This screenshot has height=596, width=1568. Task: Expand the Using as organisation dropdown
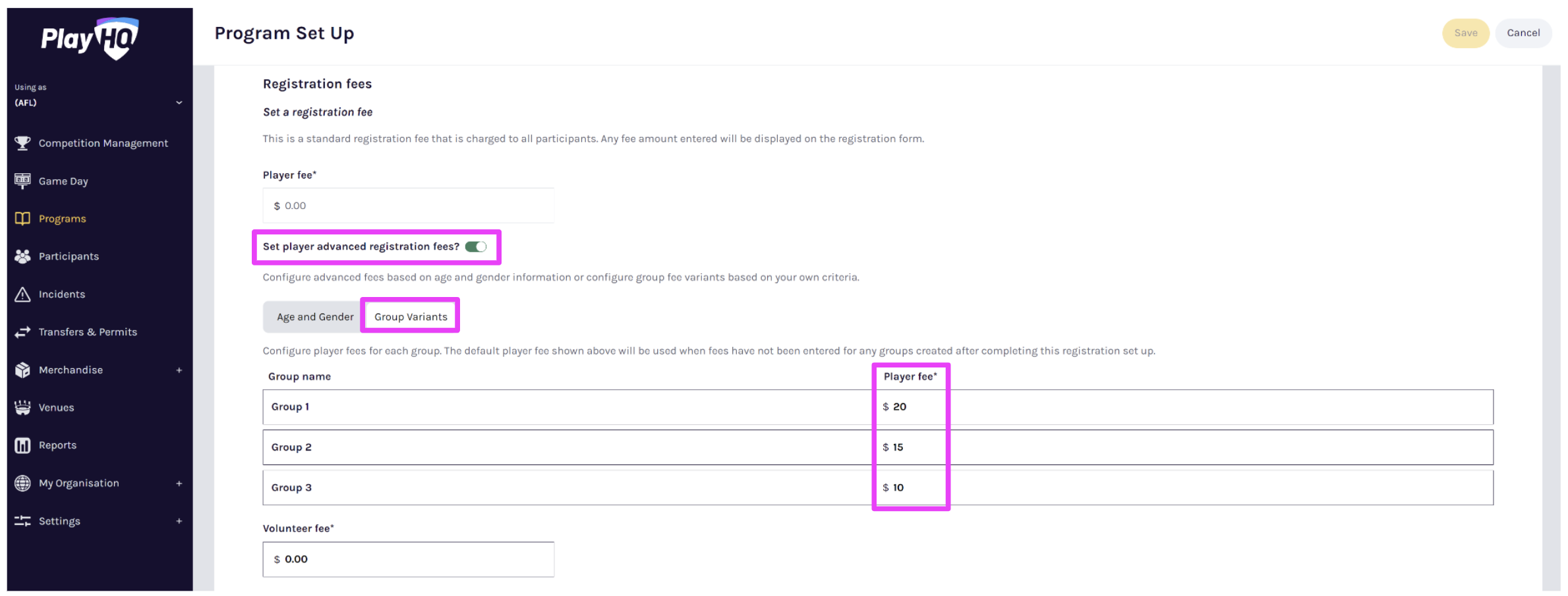tap(179, 103)
